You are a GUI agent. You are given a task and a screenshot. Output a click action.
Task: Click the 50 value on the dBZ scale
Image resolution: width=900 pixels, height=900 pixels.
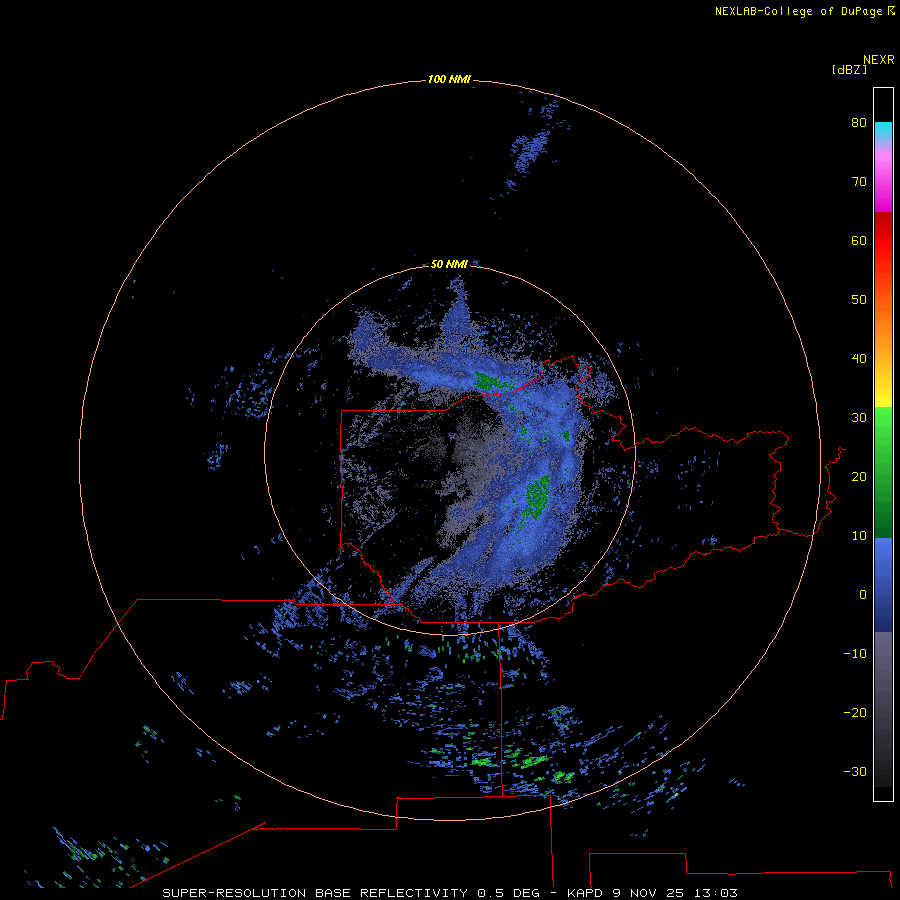click(859, 300)
